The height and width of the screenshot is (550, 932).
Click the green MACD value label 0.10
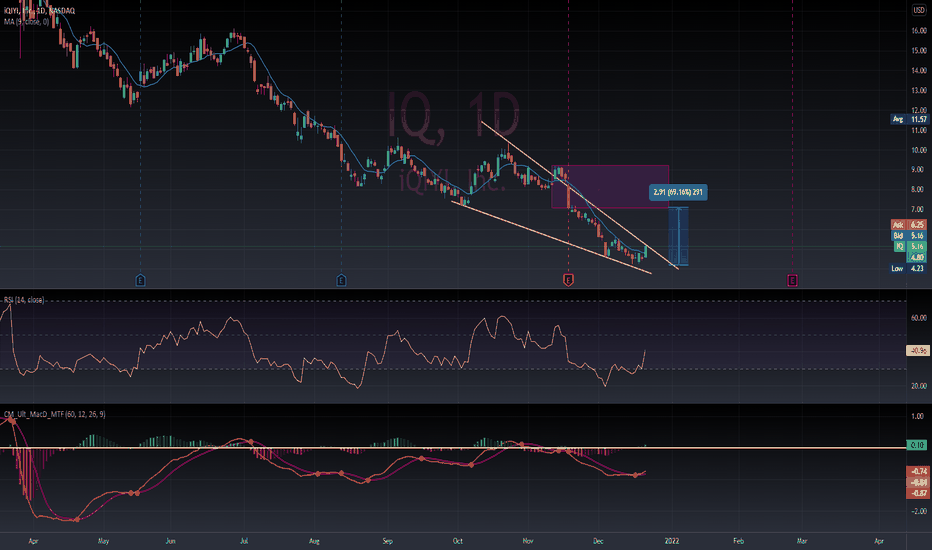917,445
